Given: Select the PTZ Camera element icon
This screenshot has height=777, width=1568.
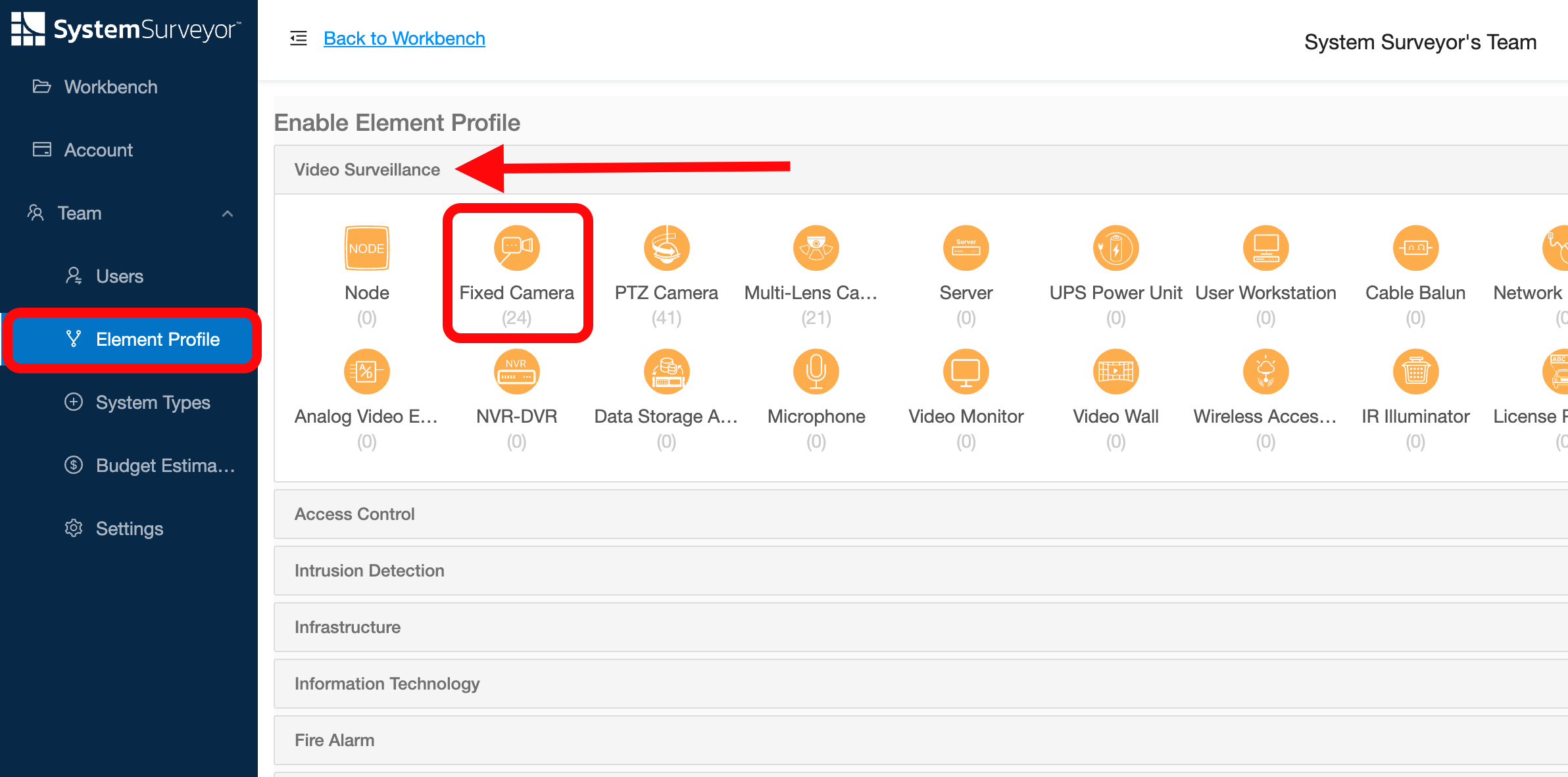Looking at the screenshot, I should click(666, 248).
